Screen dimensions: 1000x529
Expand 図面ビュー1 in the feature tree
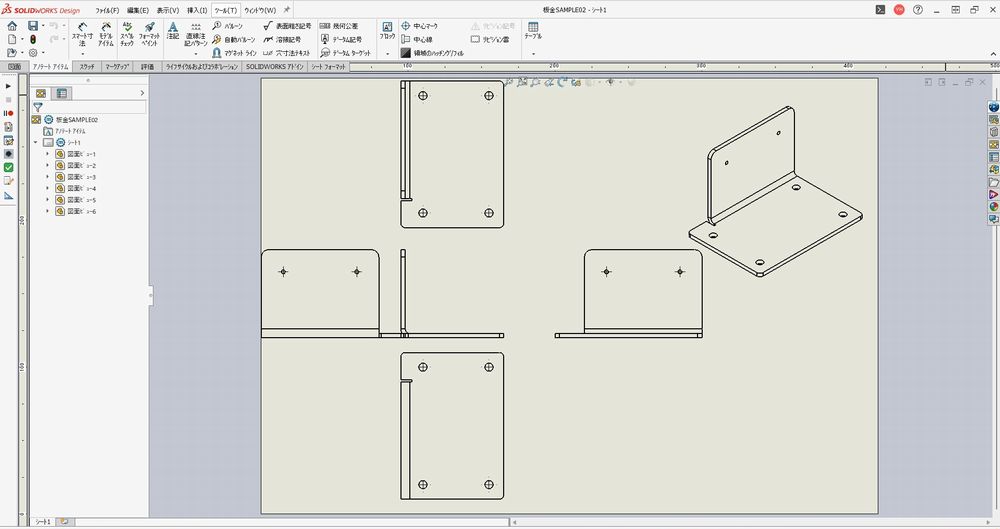[47, 154]
